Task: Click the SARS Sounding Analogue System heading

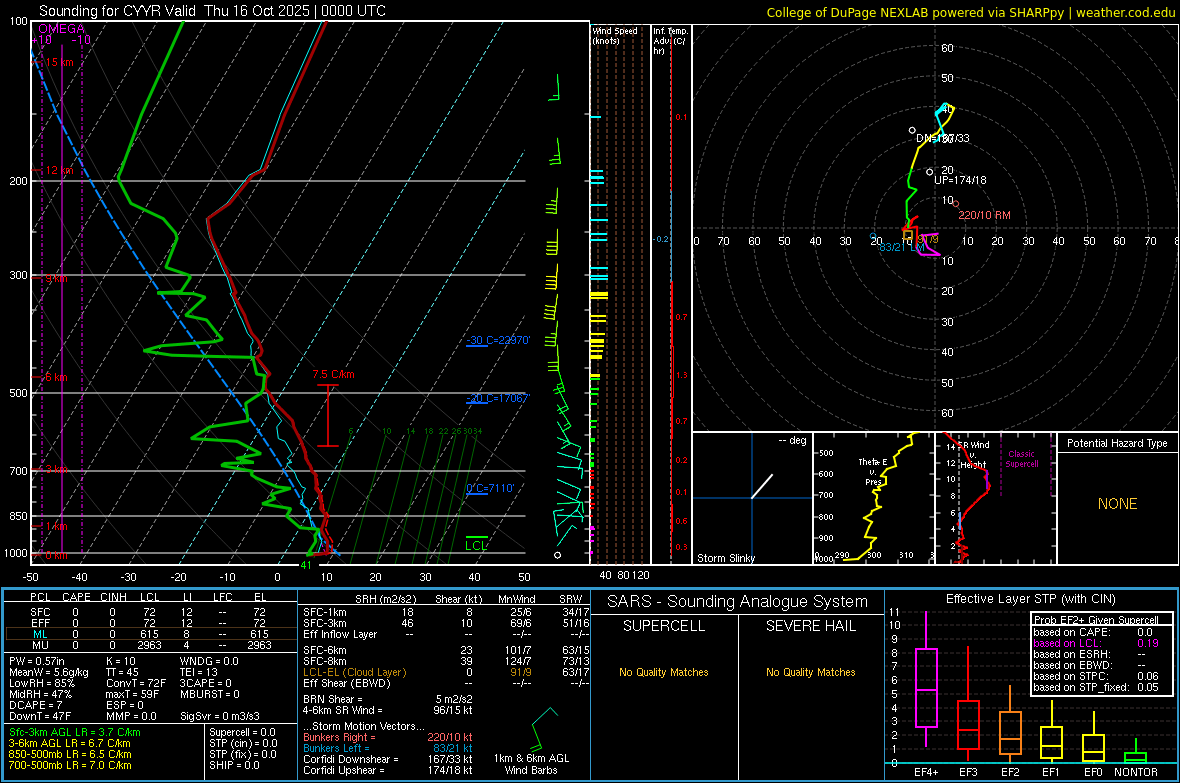Action: pyautogui.click(x=737, y=602)
